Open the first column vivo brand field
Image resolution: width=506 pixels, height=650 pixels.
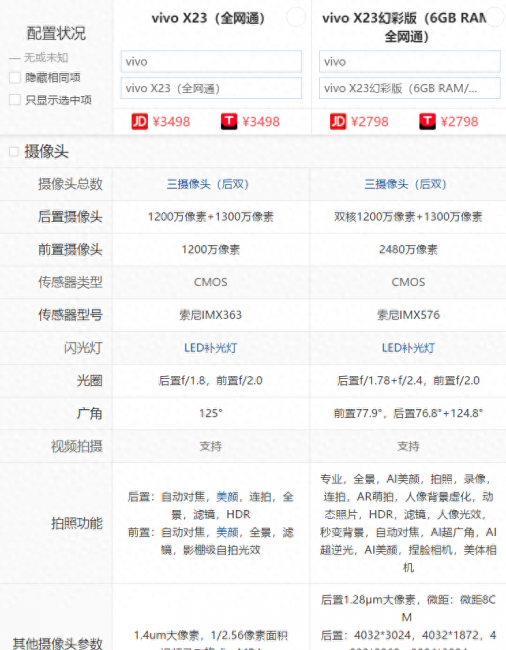[x=211, y=62]
